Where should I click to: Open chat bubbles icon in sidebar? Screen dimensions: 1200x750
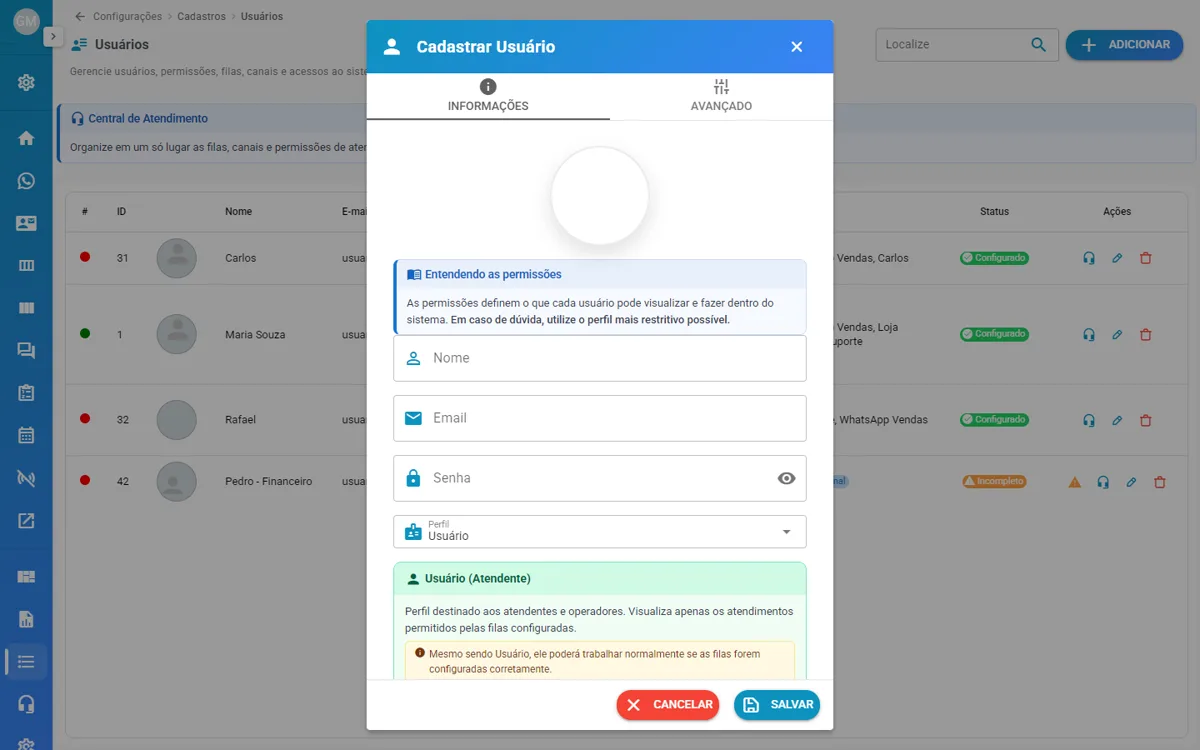(26, 350)
